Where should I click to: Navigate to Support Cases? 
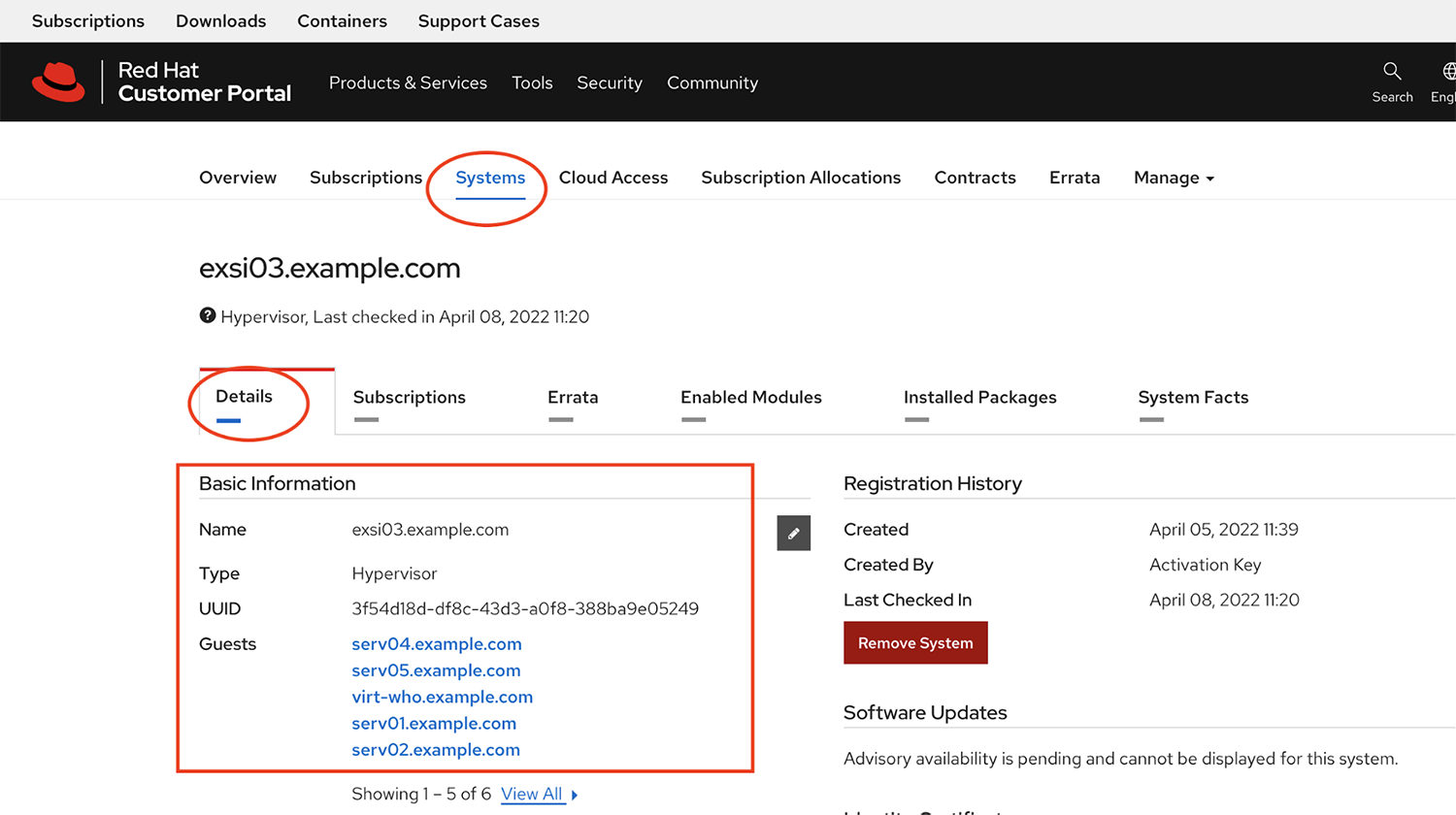tap(479, 20)
